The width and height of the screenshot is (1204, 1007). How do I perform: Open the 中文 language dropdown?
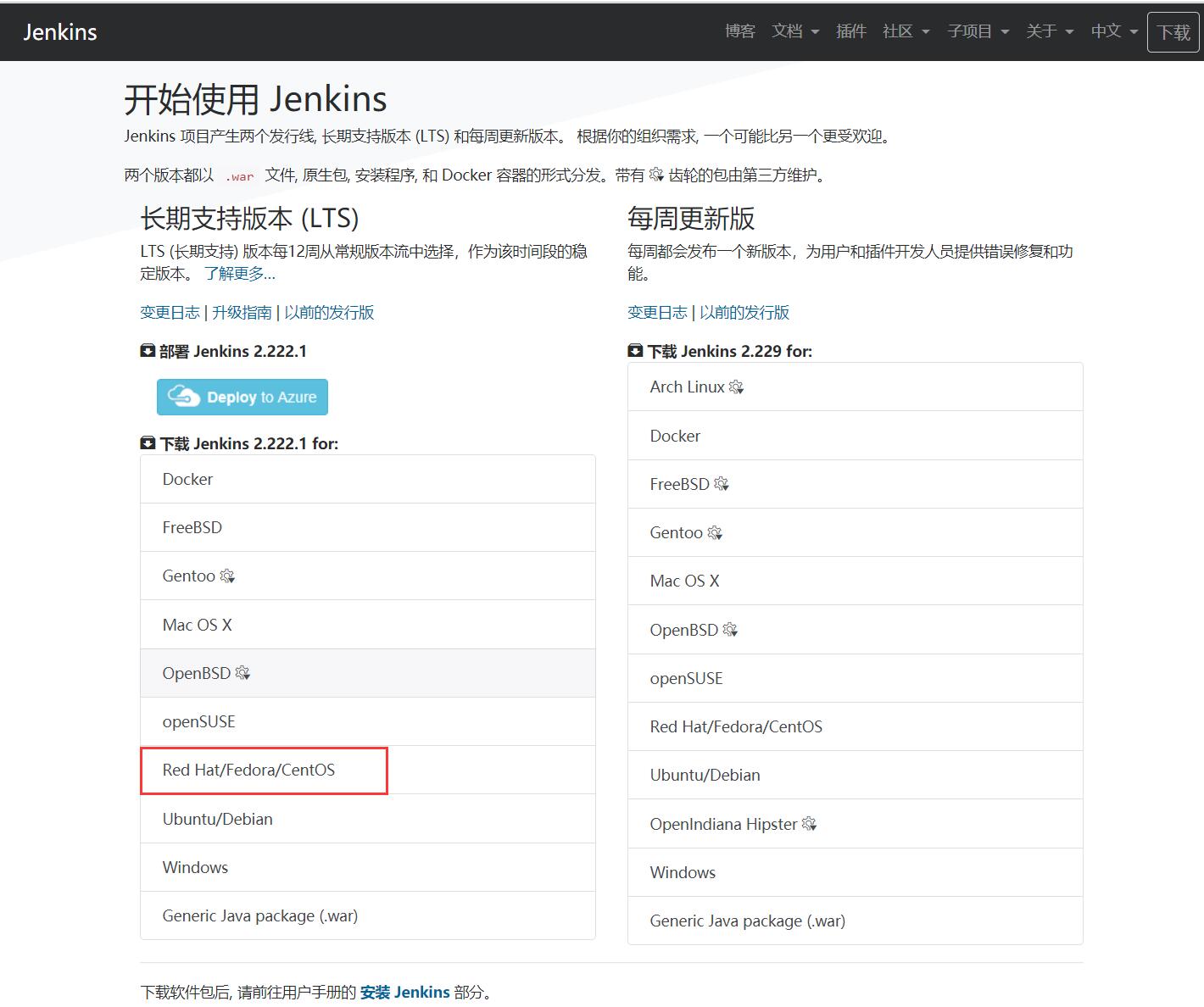click(x=1114, y=31)
